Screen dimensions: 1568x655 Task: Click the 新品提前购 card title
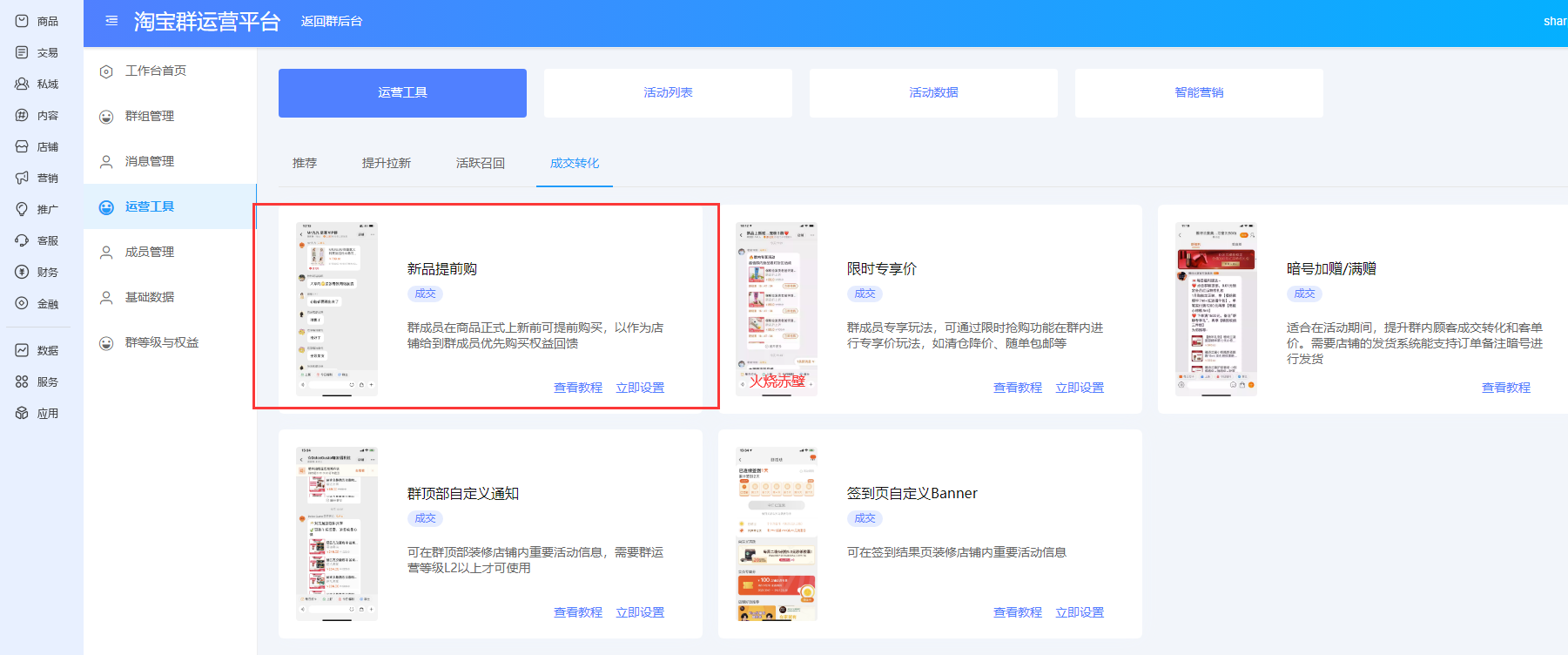(442, 269)
